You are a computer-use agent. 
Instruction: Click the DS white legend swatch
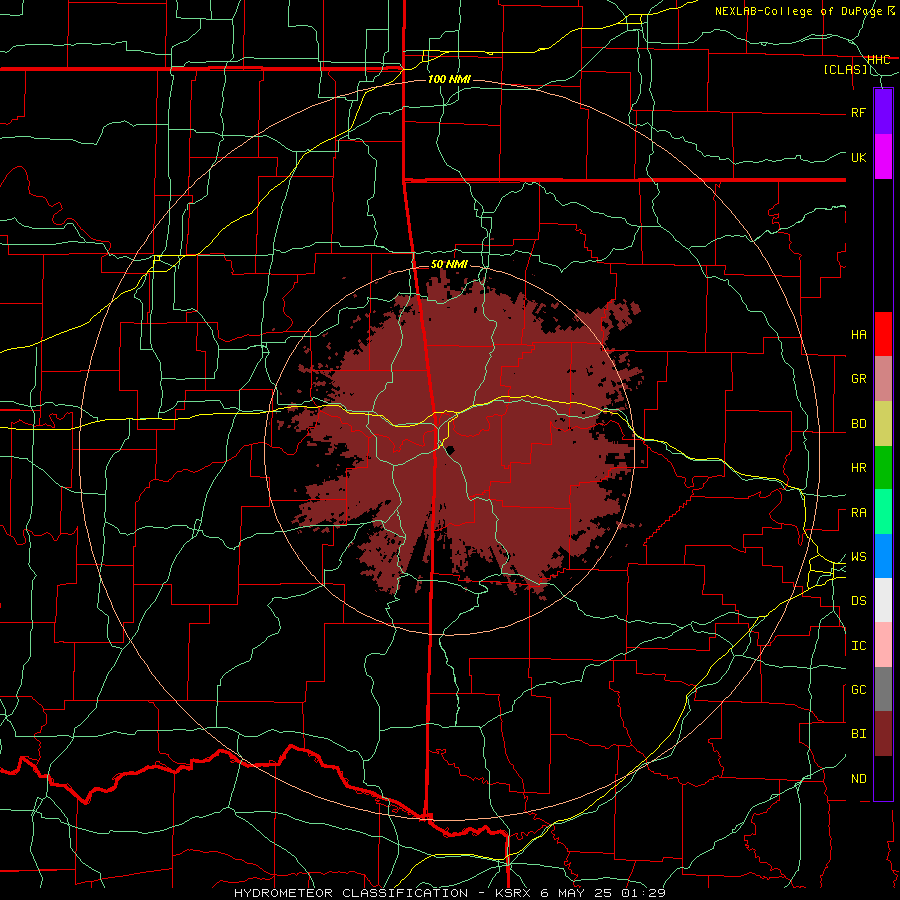[883, 600]
